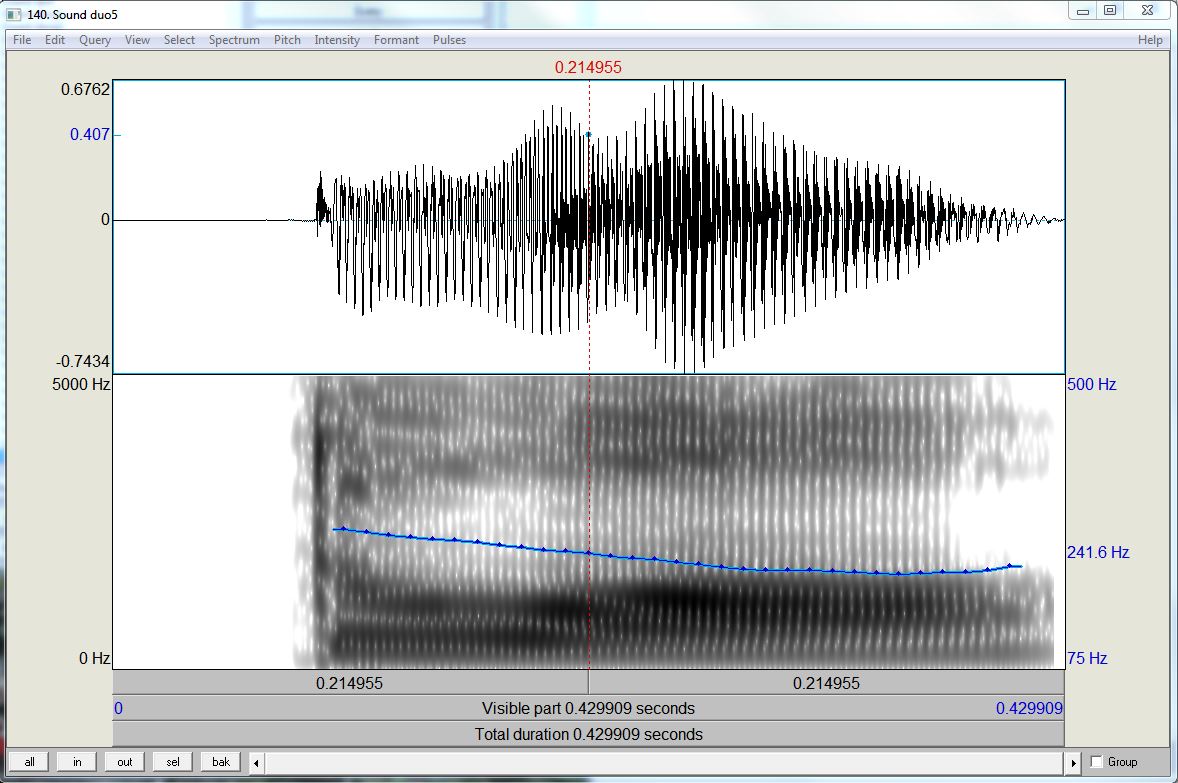The image size is (1178, 783).
Task: Click the red cursor time label 0.214955
Action: (588, 68)
